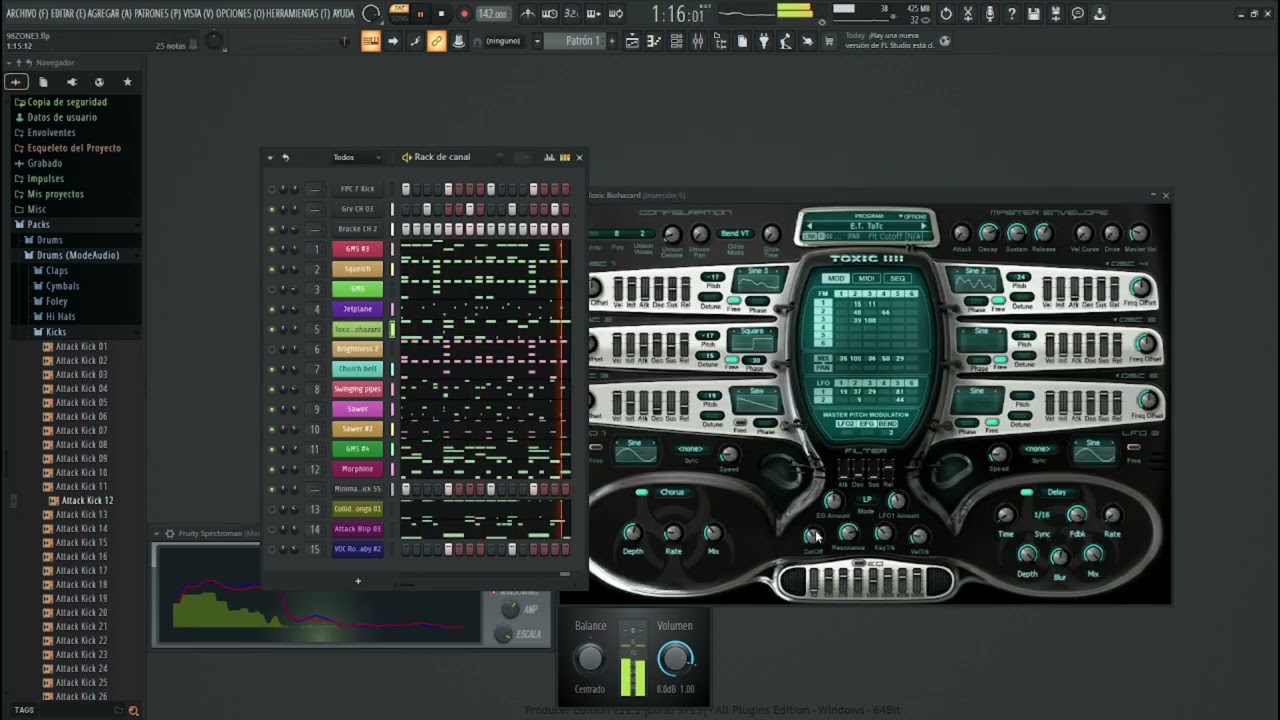The image size is (1280, 720).
Task: Click the orange keyboard typing icon in toolbar
Action: tap(370, 41)
